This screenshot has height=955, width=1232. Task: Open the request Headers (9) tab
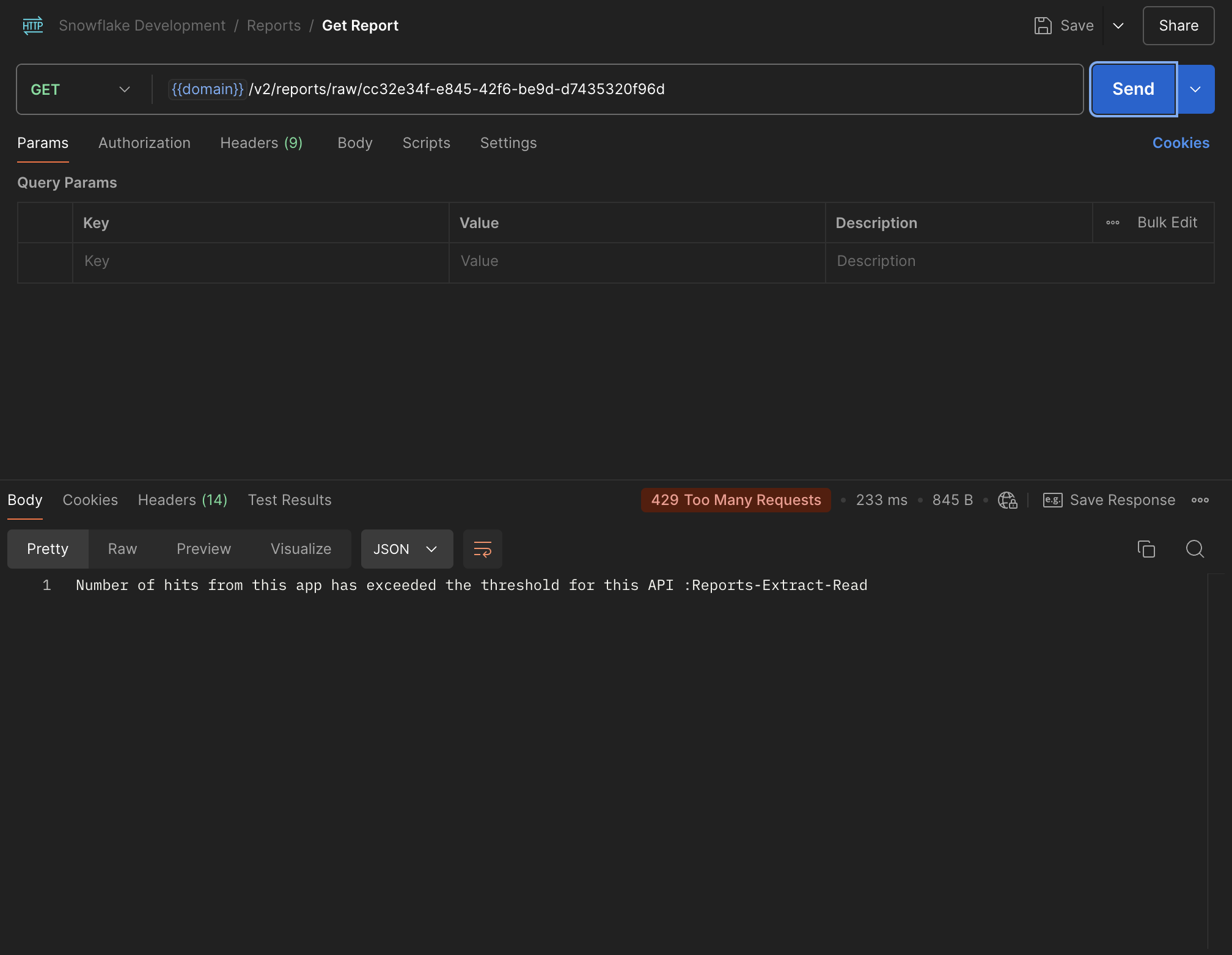pos(262,143)
